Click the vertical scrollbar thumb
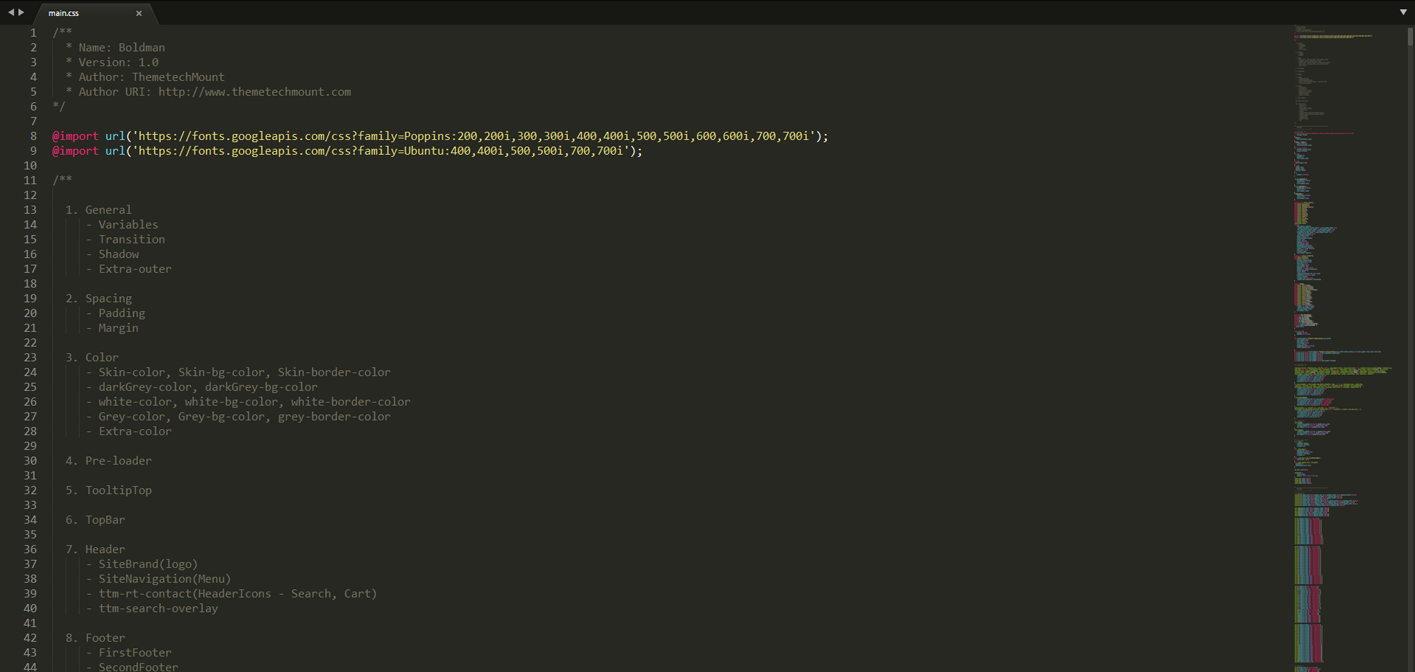Screen dimensions: 1415x672 point(1410,35)
